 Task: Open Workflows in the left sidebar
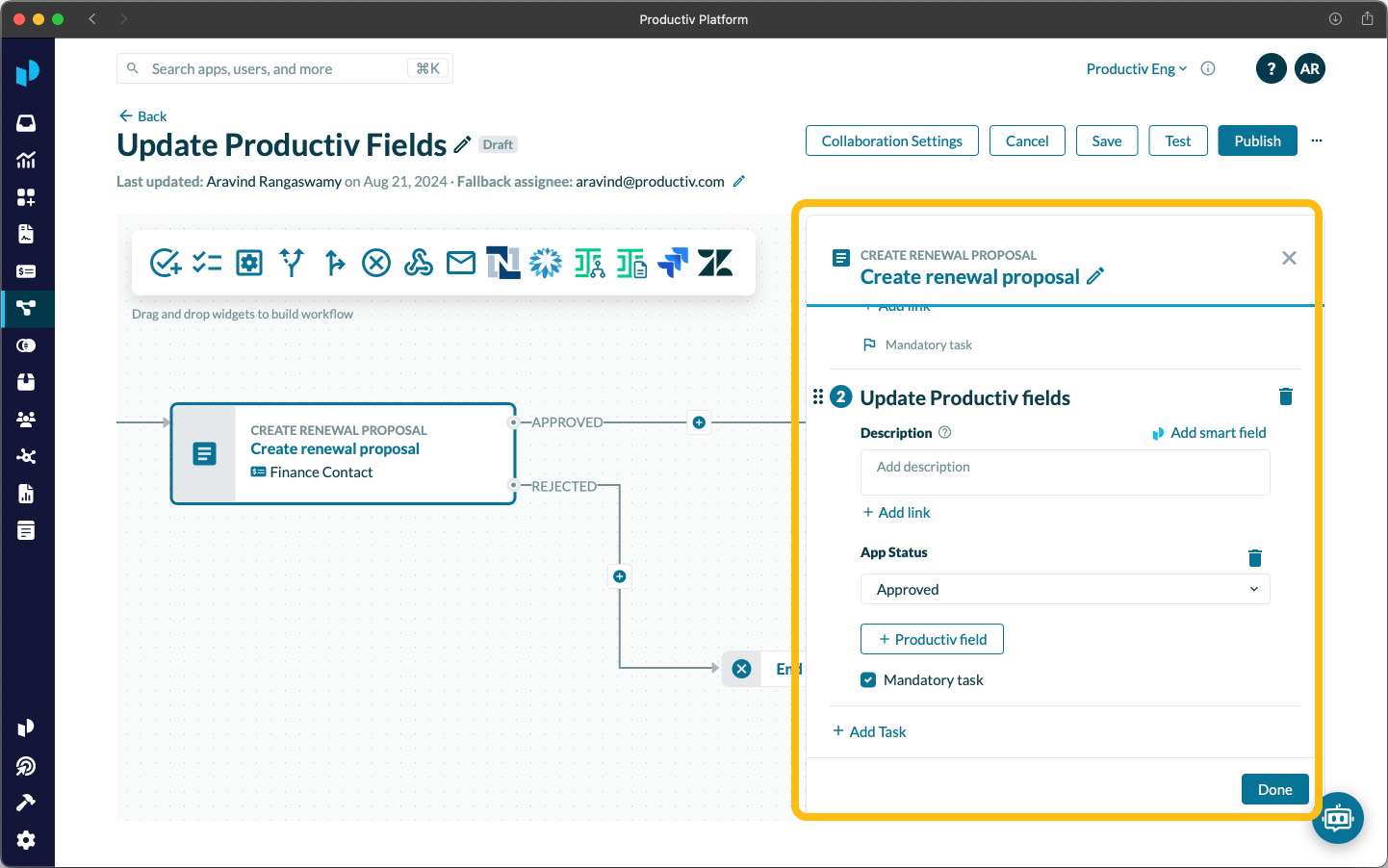(26, 308)
